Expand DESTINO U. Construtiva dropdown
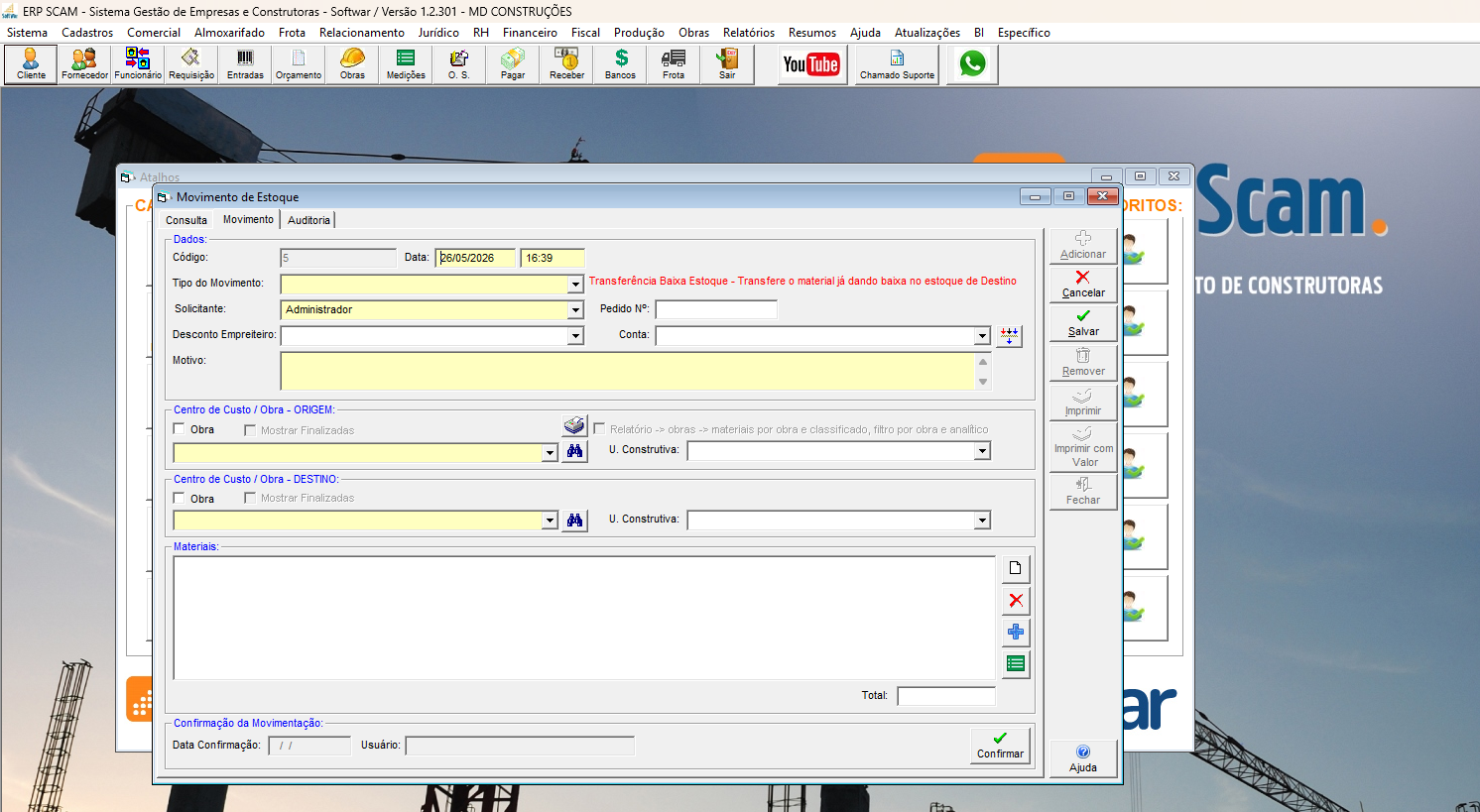The width and height of the screenshot is (1480, 812). pyautogui.click(x=982, y=521)
